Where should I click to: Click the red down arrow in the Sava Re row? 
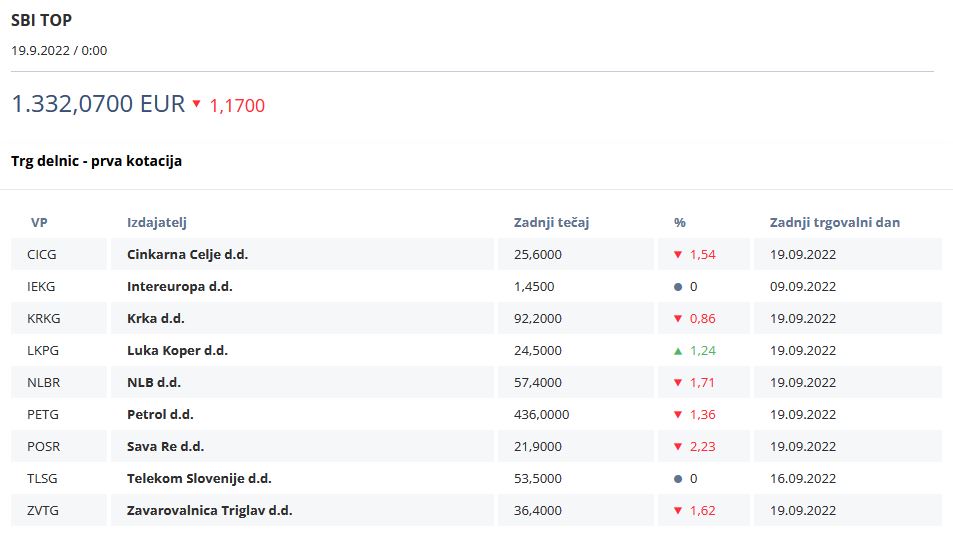tap(678, 447)
